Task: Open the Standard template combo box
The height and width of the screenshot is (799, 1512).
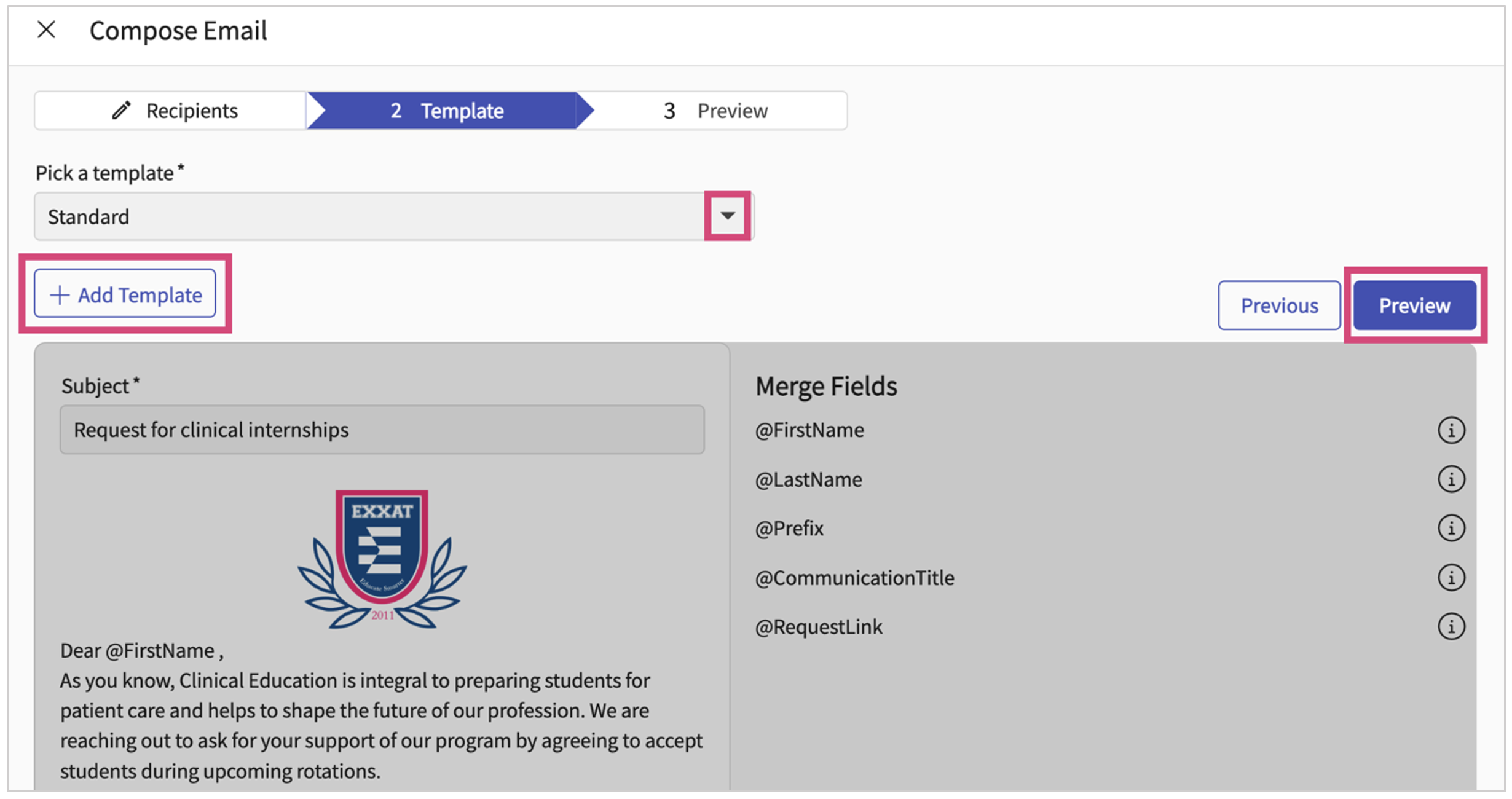Action: point(369,216)
